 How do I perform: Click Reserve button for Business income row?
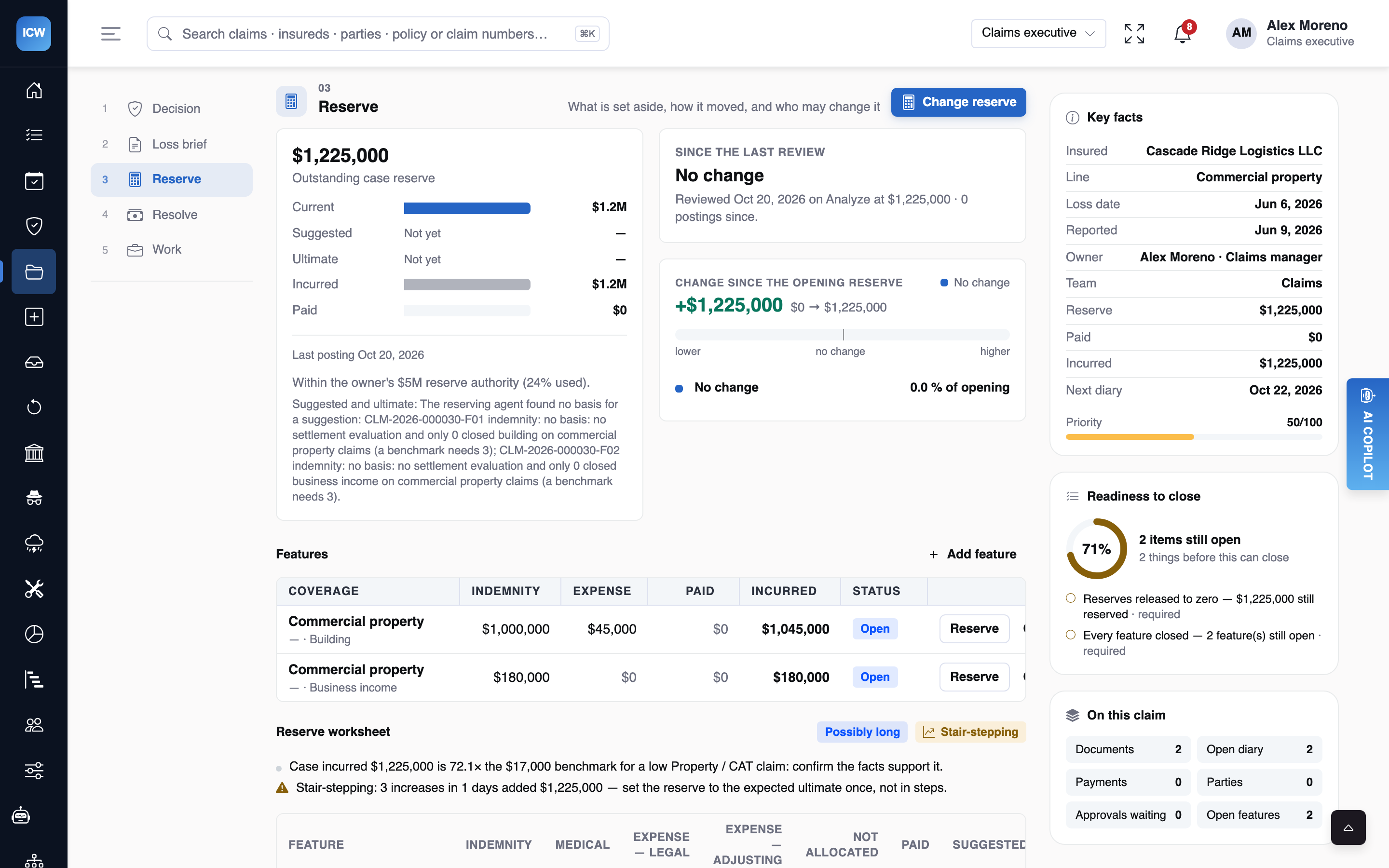(x=974, y=677)
